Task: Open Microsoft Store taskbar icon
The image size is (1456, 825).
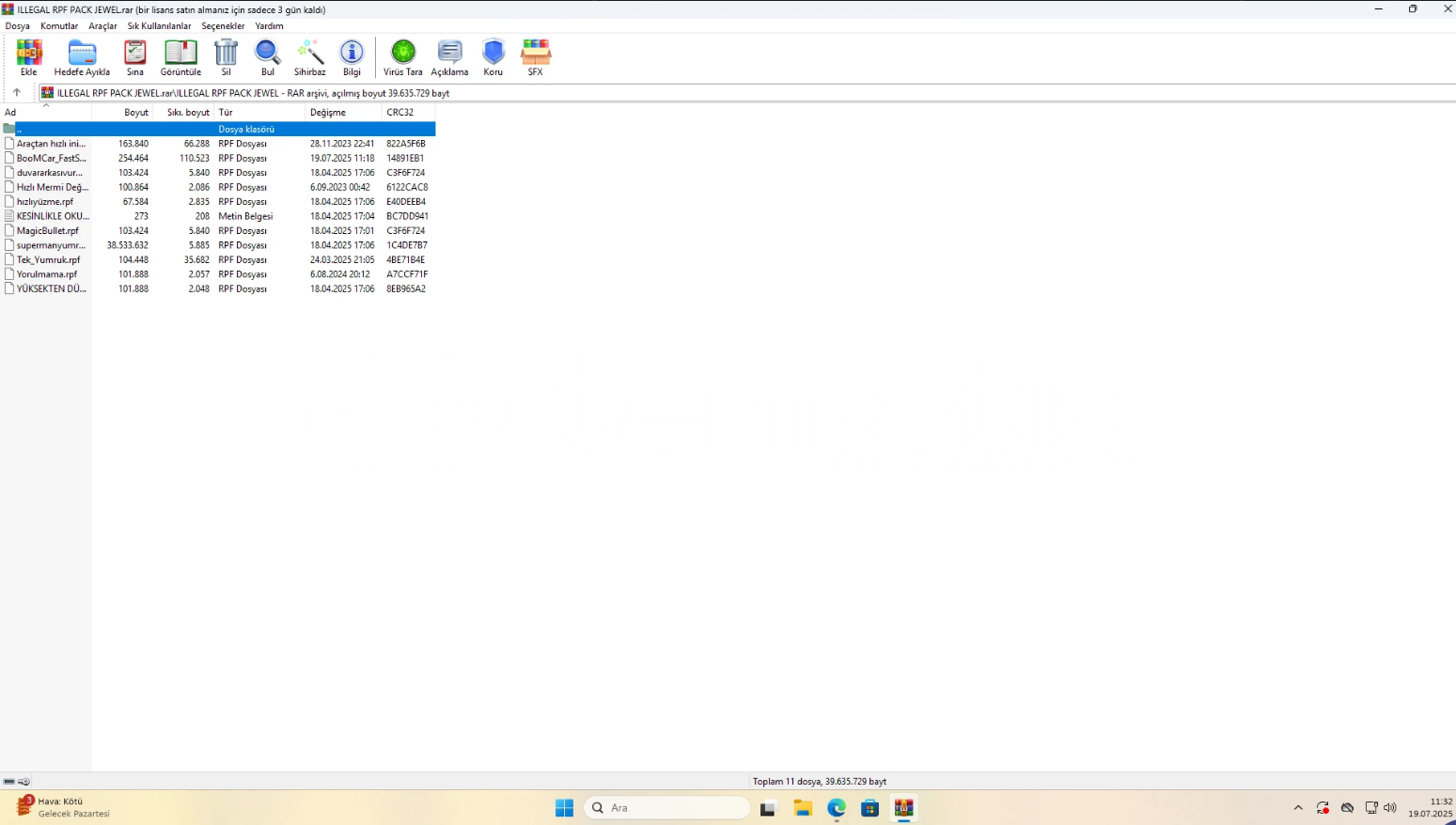Action: click(870, 808)
